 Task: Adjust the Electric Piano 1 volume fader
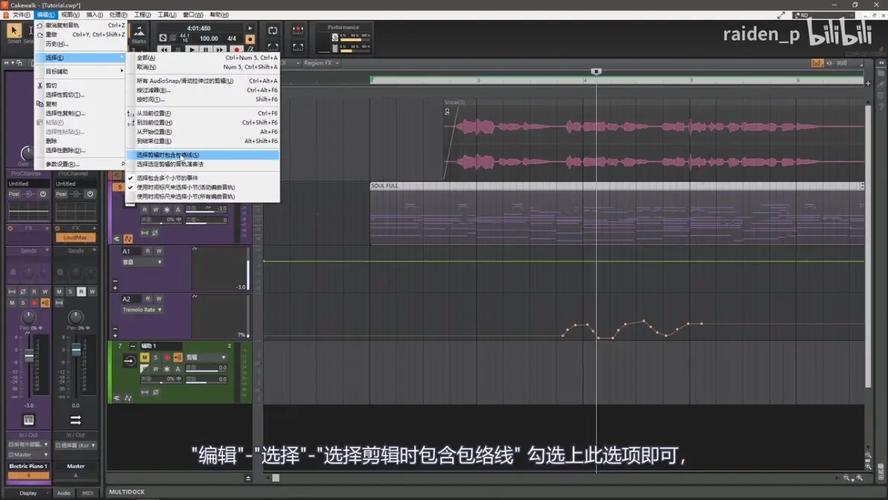[29, 356]
